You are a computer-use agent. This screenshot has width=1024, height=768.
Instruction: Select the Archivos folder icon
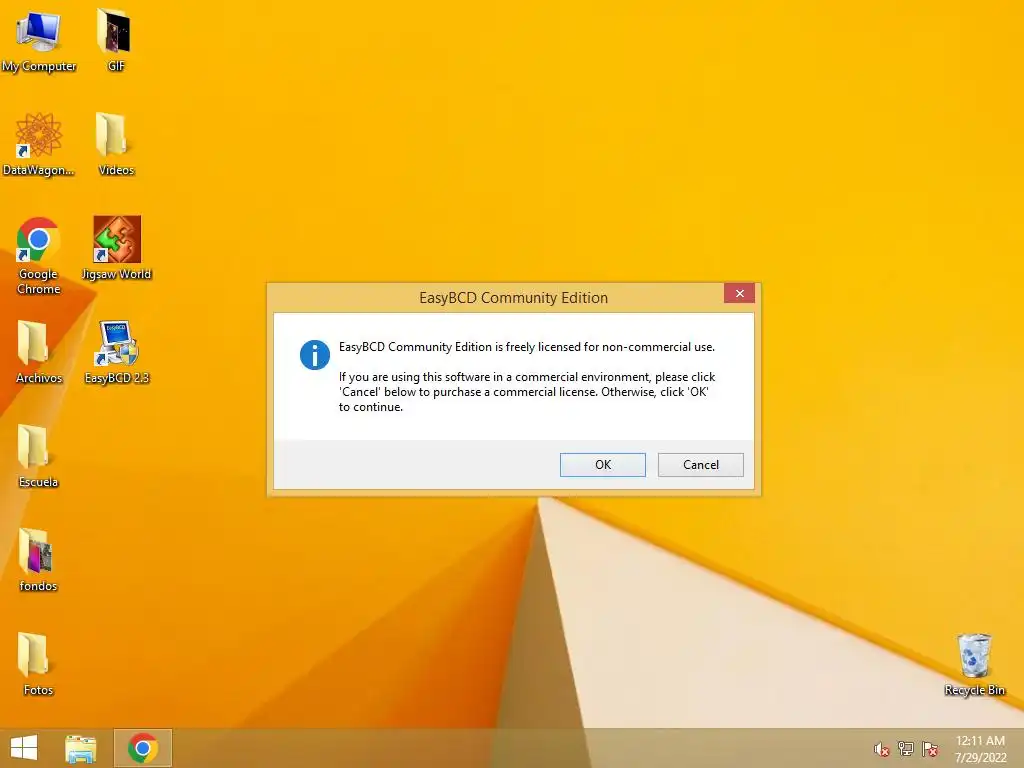pyautogui.click(x=39, y=353)
